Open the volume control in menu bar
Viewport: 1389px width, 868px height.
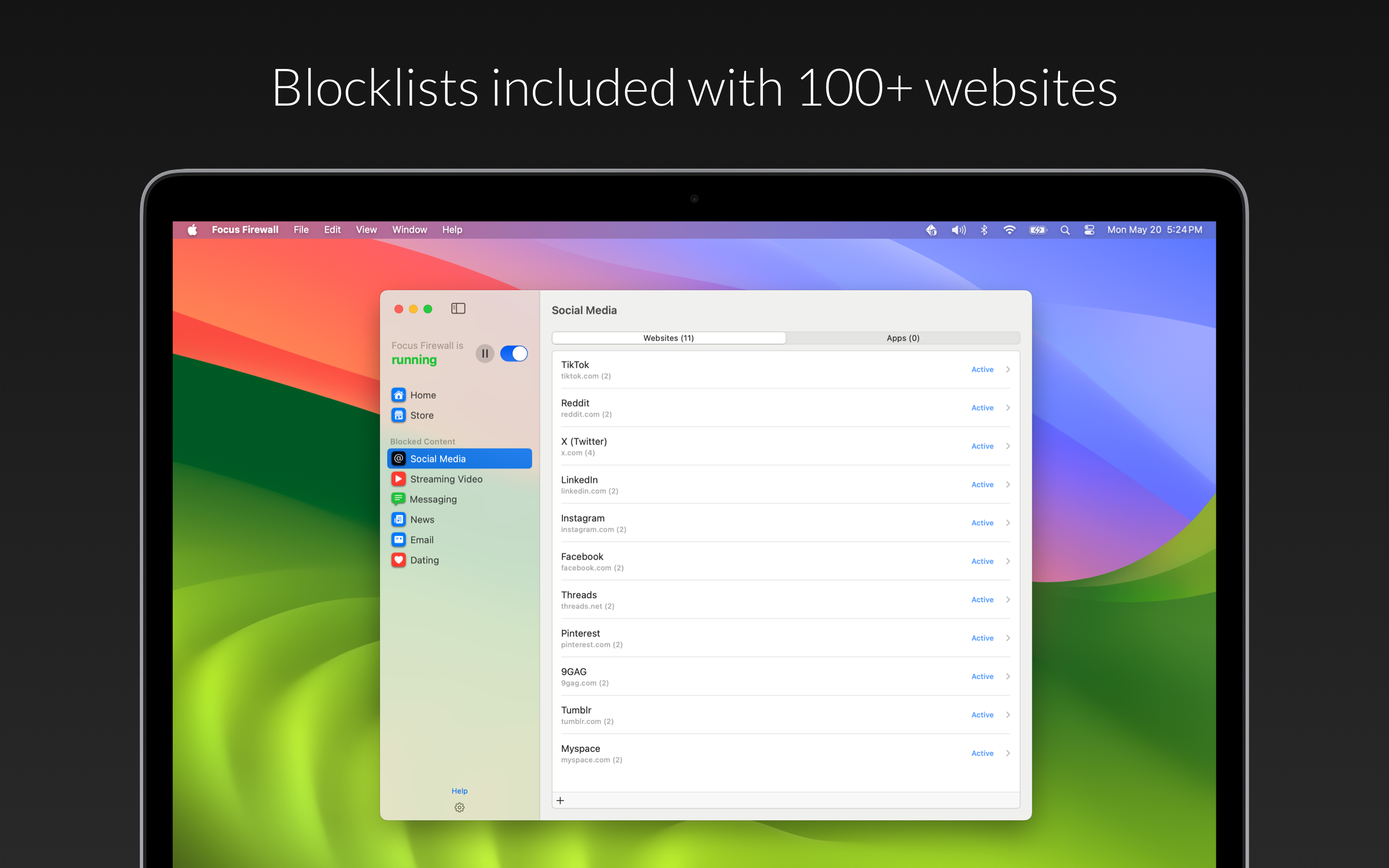(958, 230)
